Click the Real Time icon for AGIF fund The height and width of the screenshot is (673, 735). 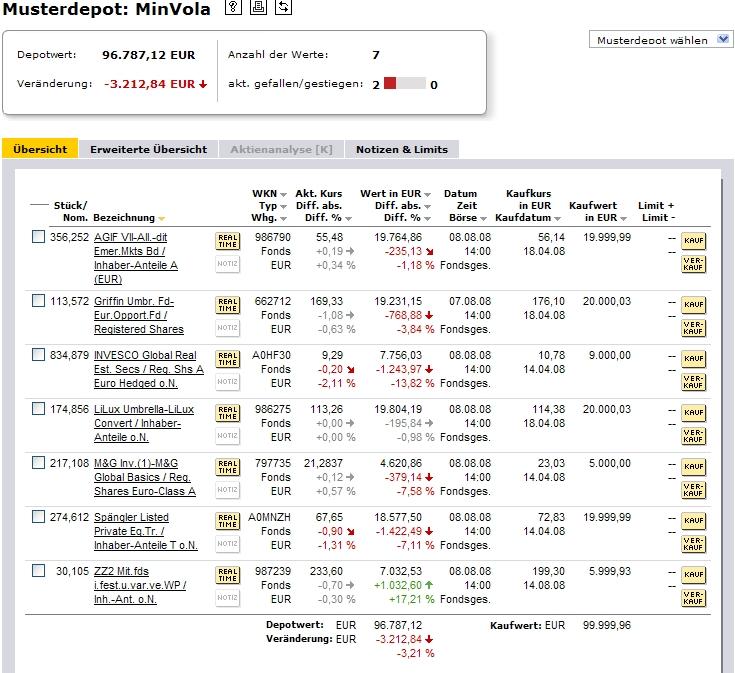click(x=227, y=241)
